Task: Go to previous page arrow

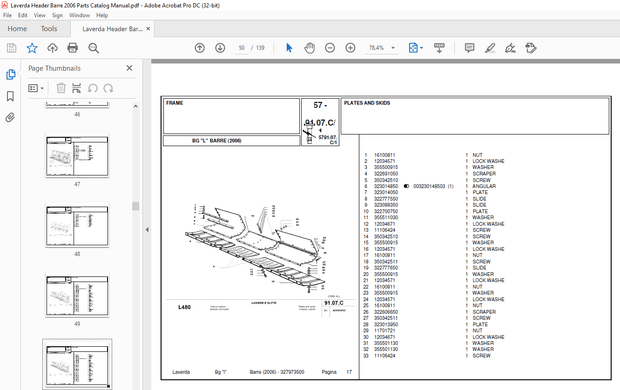Action: (200, 48)
